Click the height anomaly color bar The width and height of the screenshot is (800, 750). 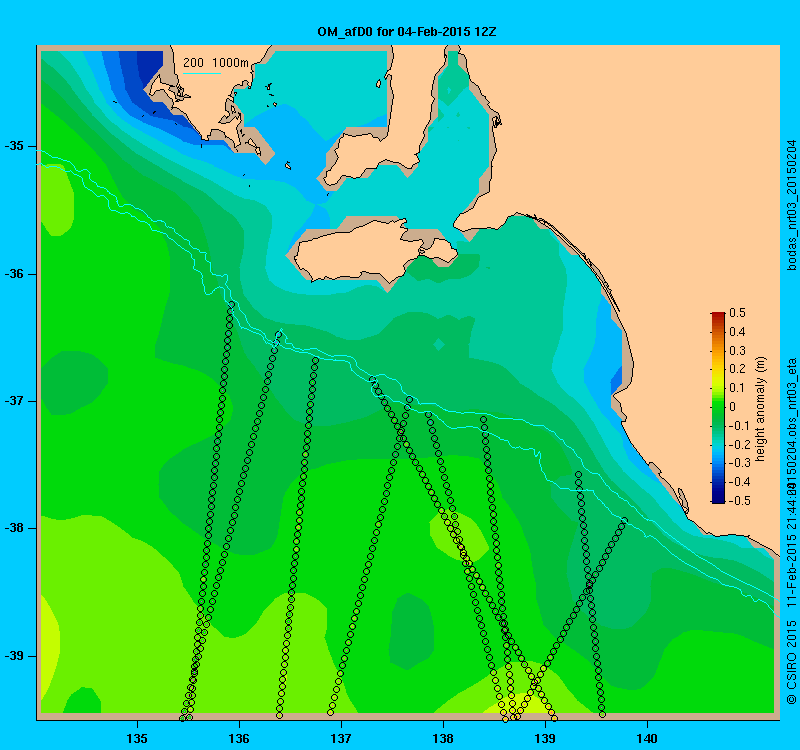(x=718, y=407)
